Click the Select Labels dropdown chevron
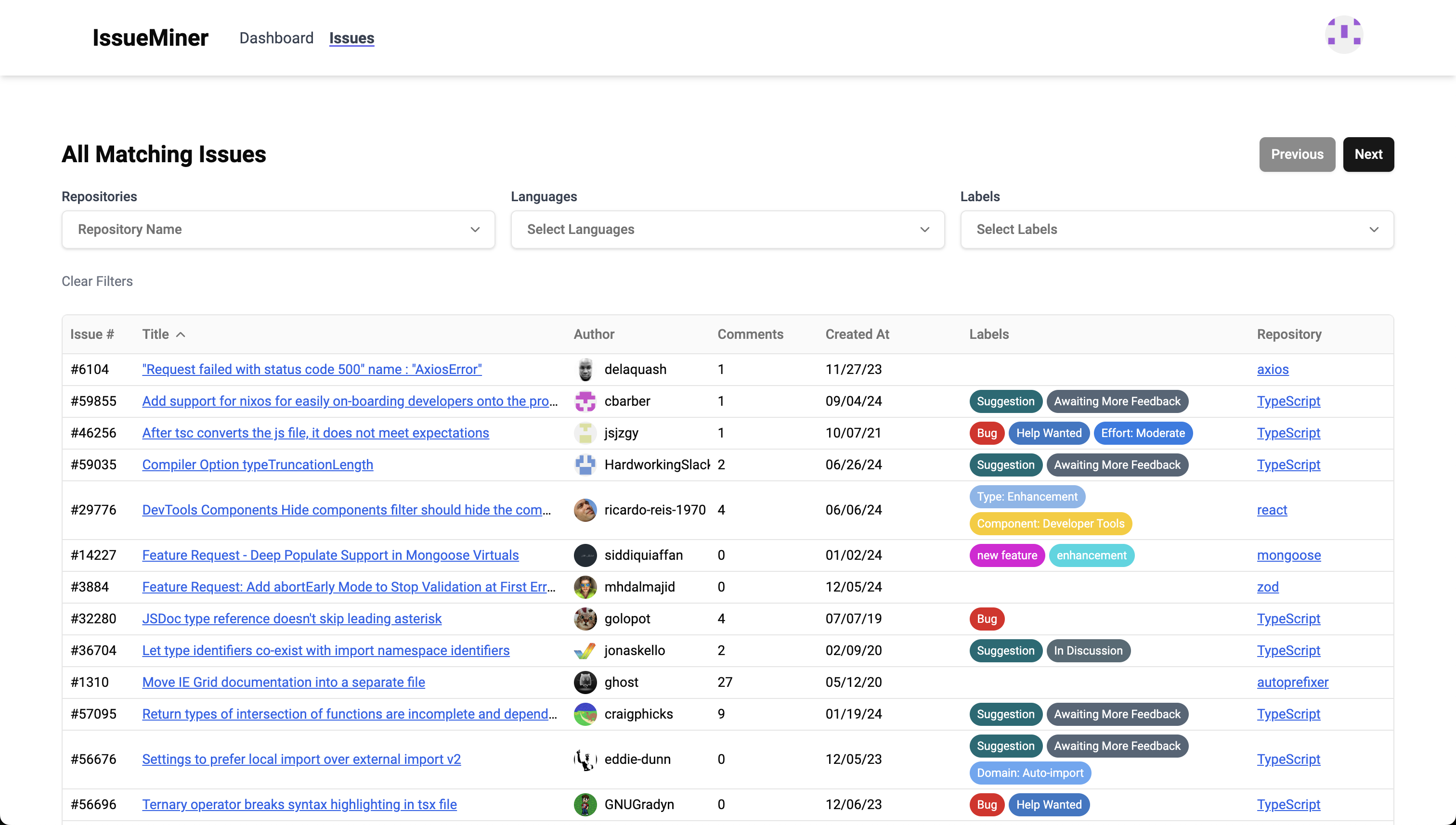 [x=1374, y=230]
